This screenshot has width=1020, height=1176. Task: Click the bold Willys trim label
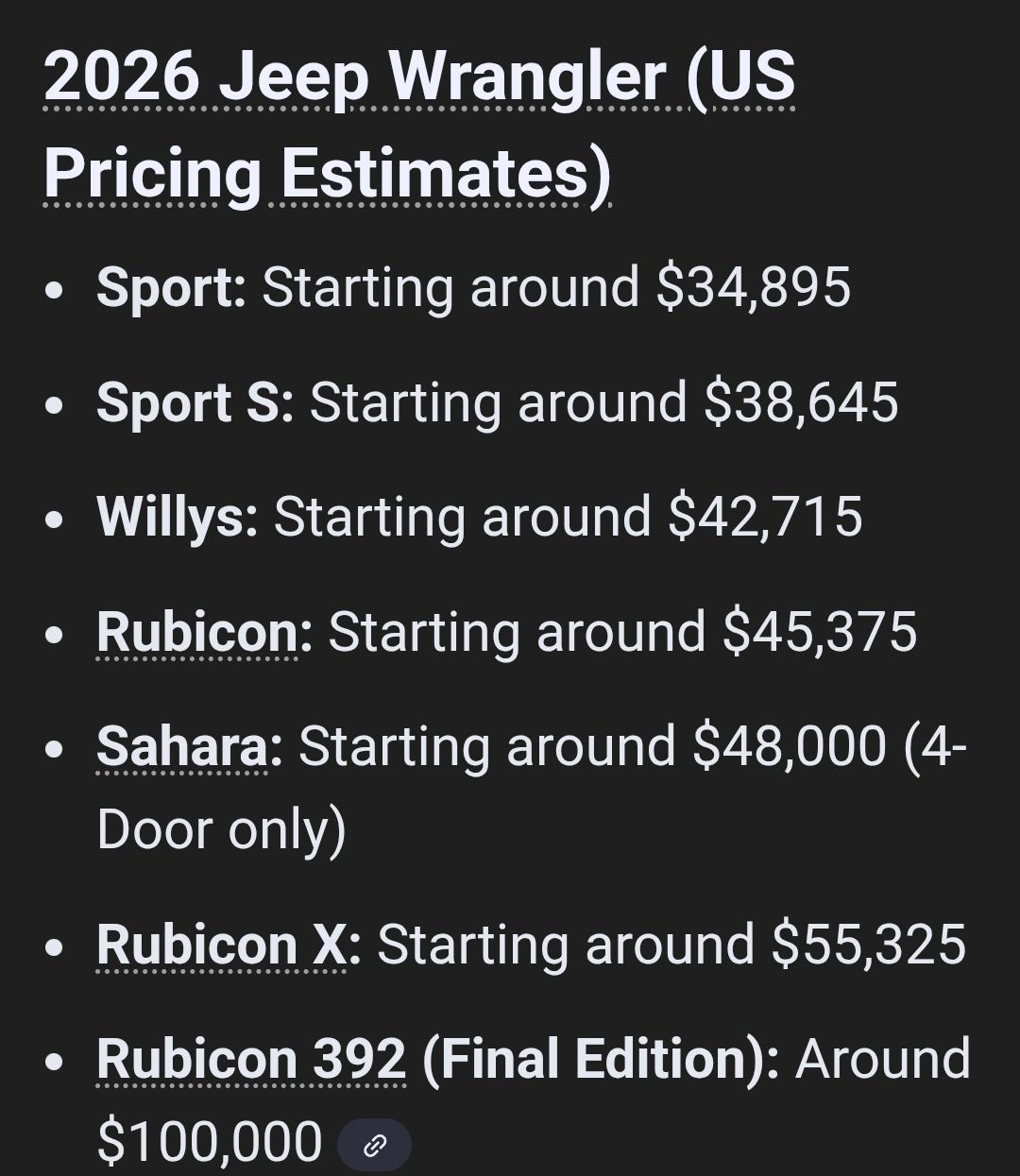point(177,518)
